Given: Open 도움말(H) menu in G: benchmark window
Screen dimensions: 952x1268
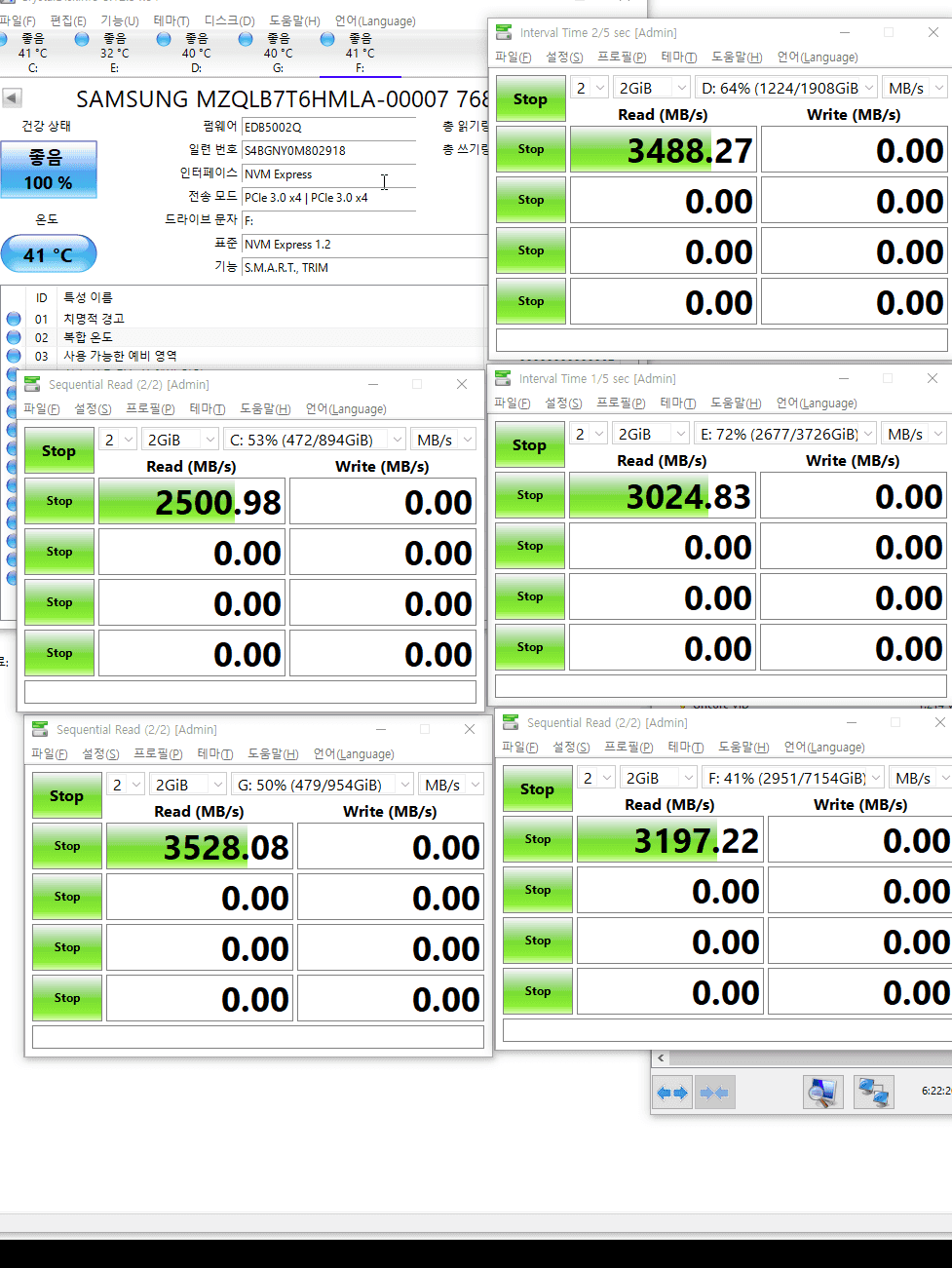Looking at the screenshot, I should [273, 754].
